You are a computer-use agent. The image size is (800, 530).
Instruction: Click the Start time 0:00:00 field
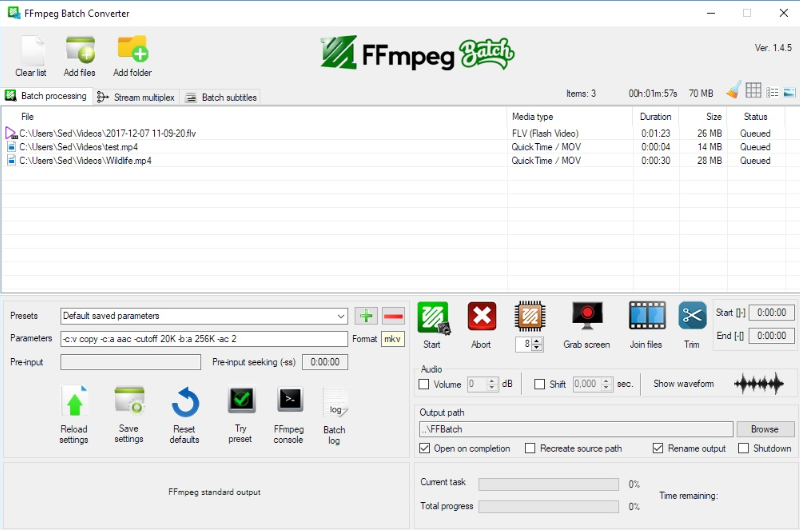pyautogui.click(x=771, y=313)
